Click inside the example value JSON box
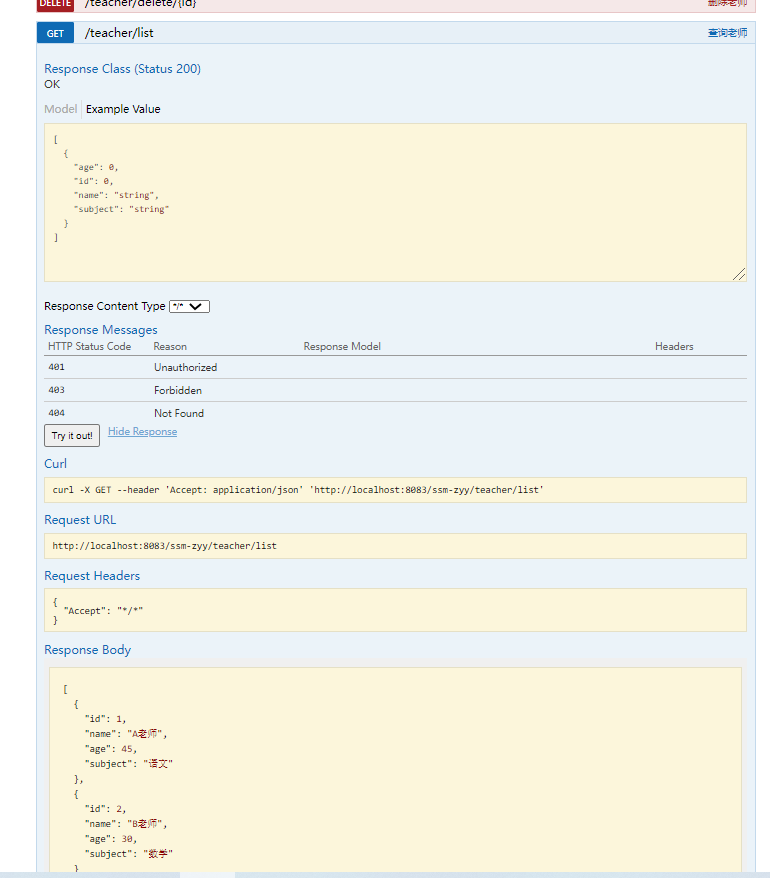The height and width of the screenshot is (878, 770). pos(395,203)
